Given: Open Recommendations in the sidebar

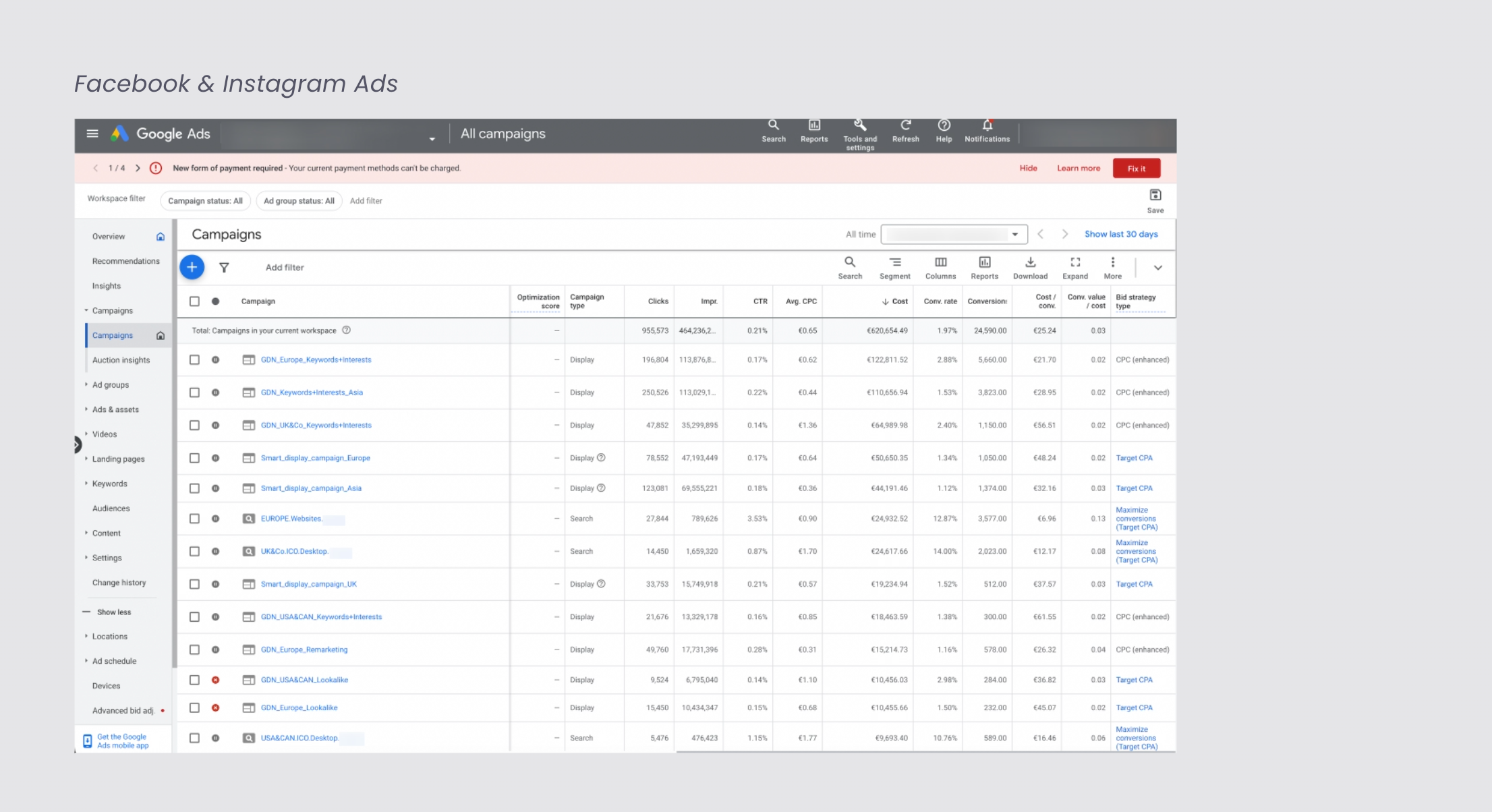Looking at the screenshot, I should (126, 261).
